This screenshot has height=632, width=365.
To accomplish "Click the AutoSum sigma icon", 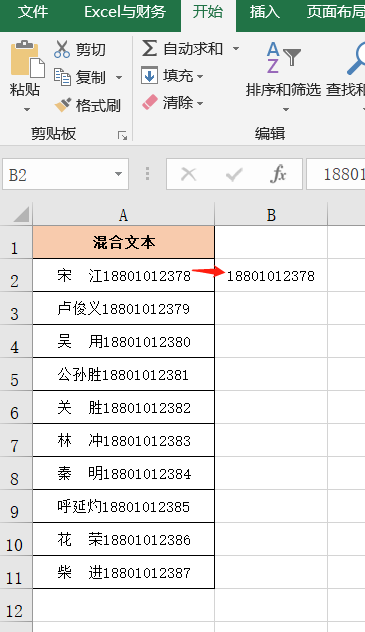I will click(x=149, y=49).
